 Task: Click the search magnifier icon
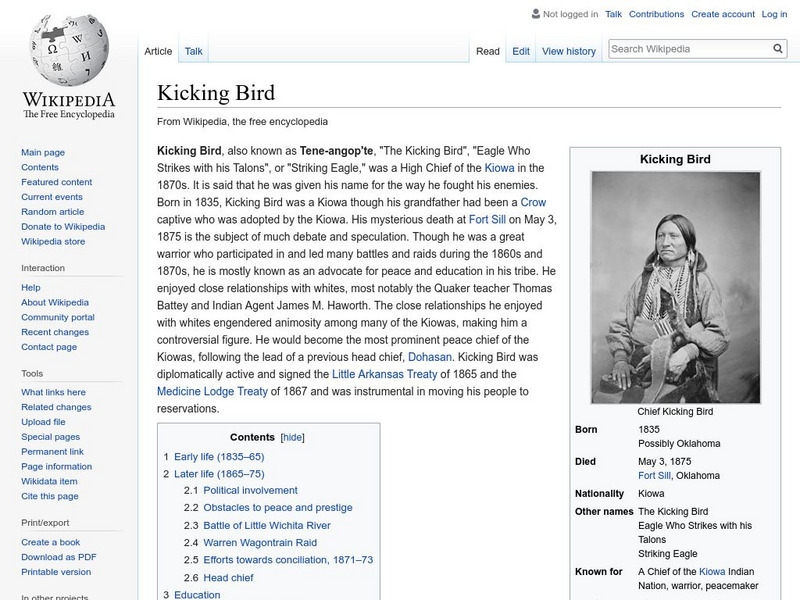point(778,48)
